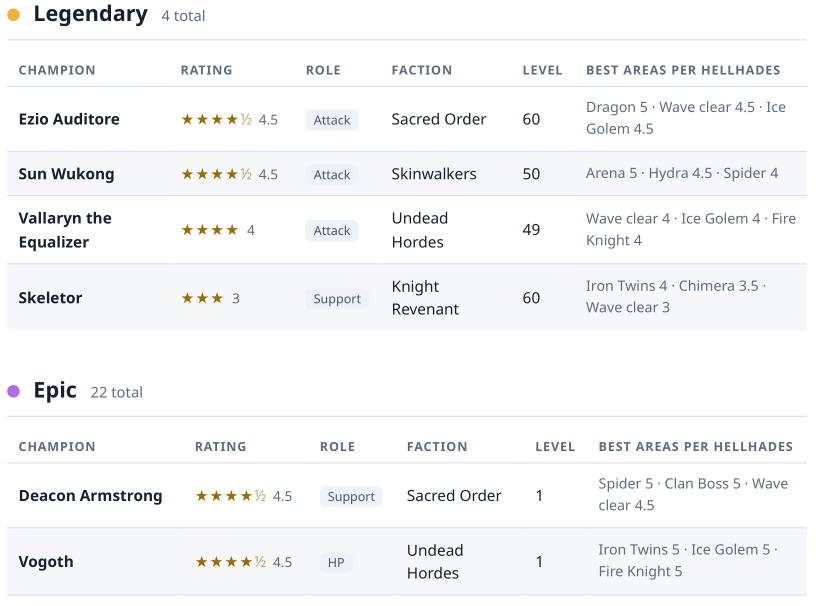Click level 1 in Deacon Armstrong row
The height and width of the screenshot is (606, 816).
[539, 496]
